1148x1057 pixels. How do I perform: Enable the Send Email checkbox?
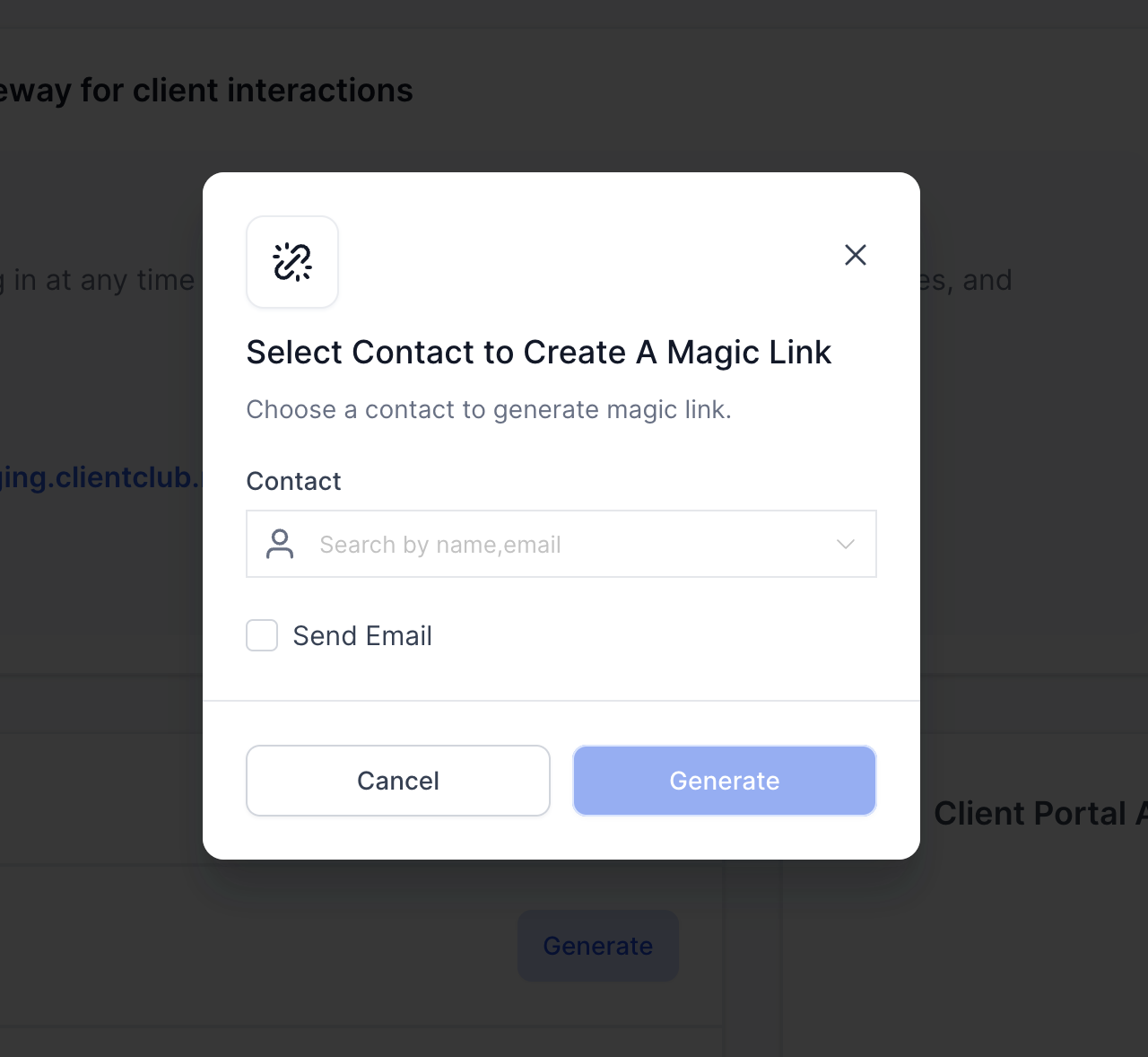tap(262, 635)
